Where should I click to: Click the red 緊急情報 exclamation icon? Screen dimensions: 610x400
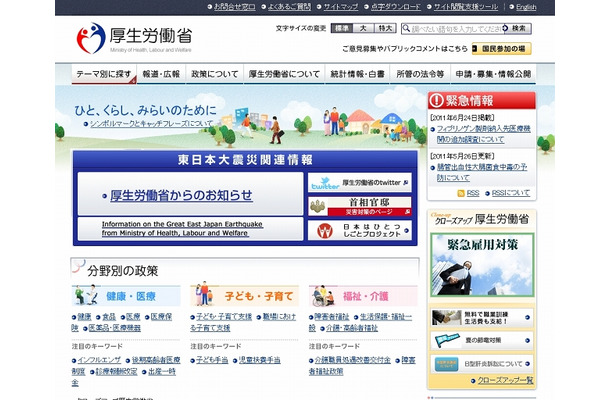[436, 100]
